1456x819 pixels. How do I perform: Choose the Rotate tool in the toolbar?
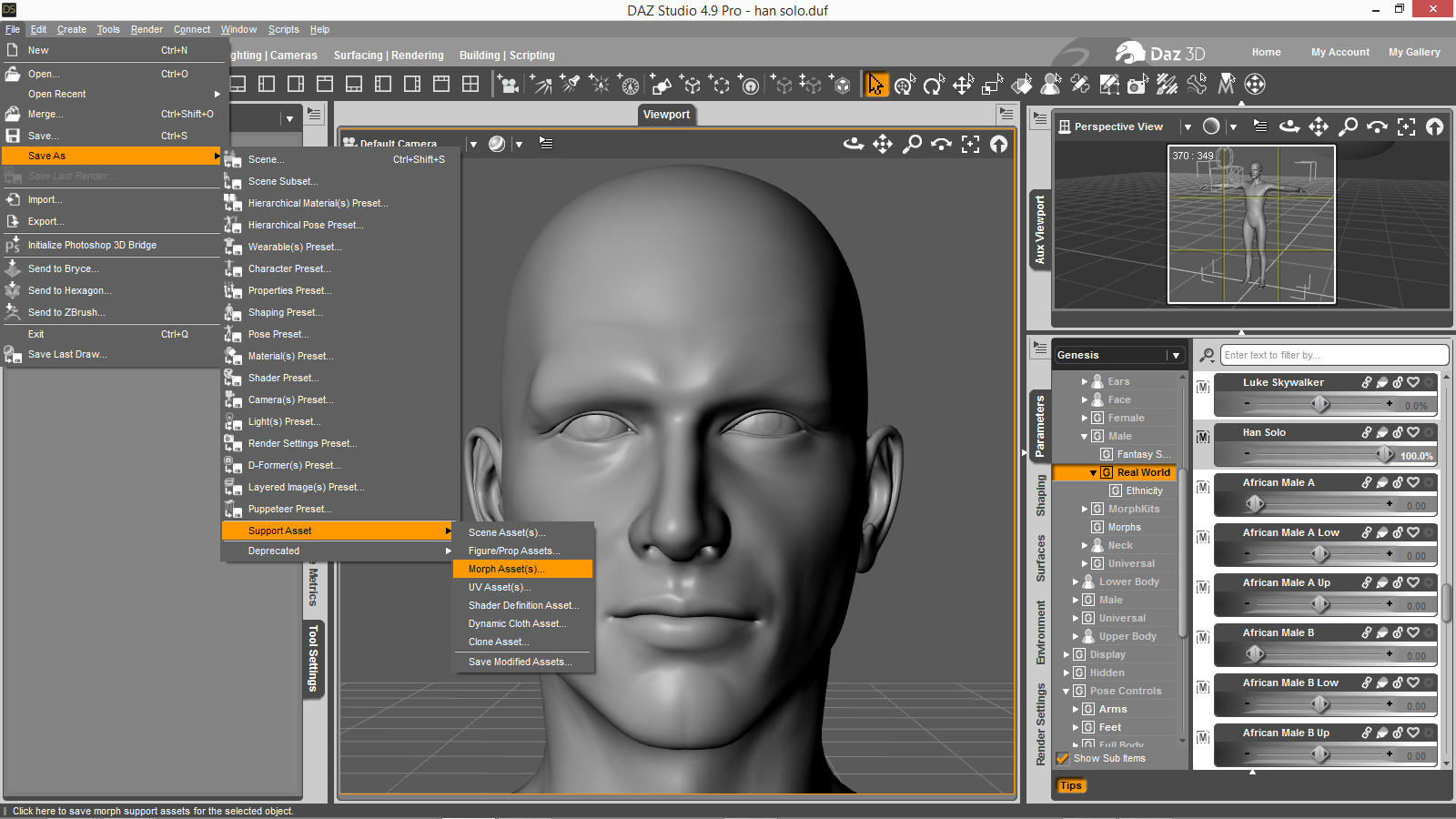click(x=934, y=85)
